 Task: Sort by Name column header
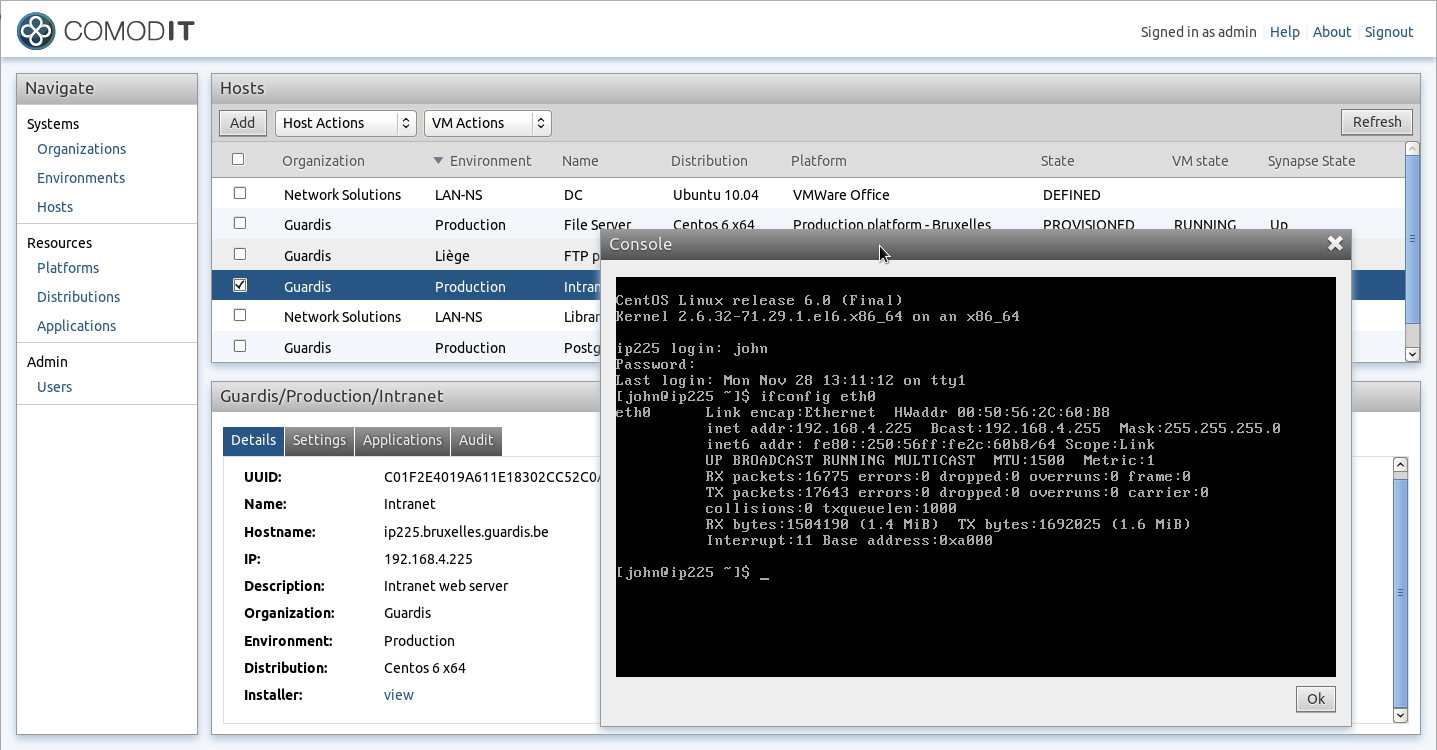click(x=580, y=161)
